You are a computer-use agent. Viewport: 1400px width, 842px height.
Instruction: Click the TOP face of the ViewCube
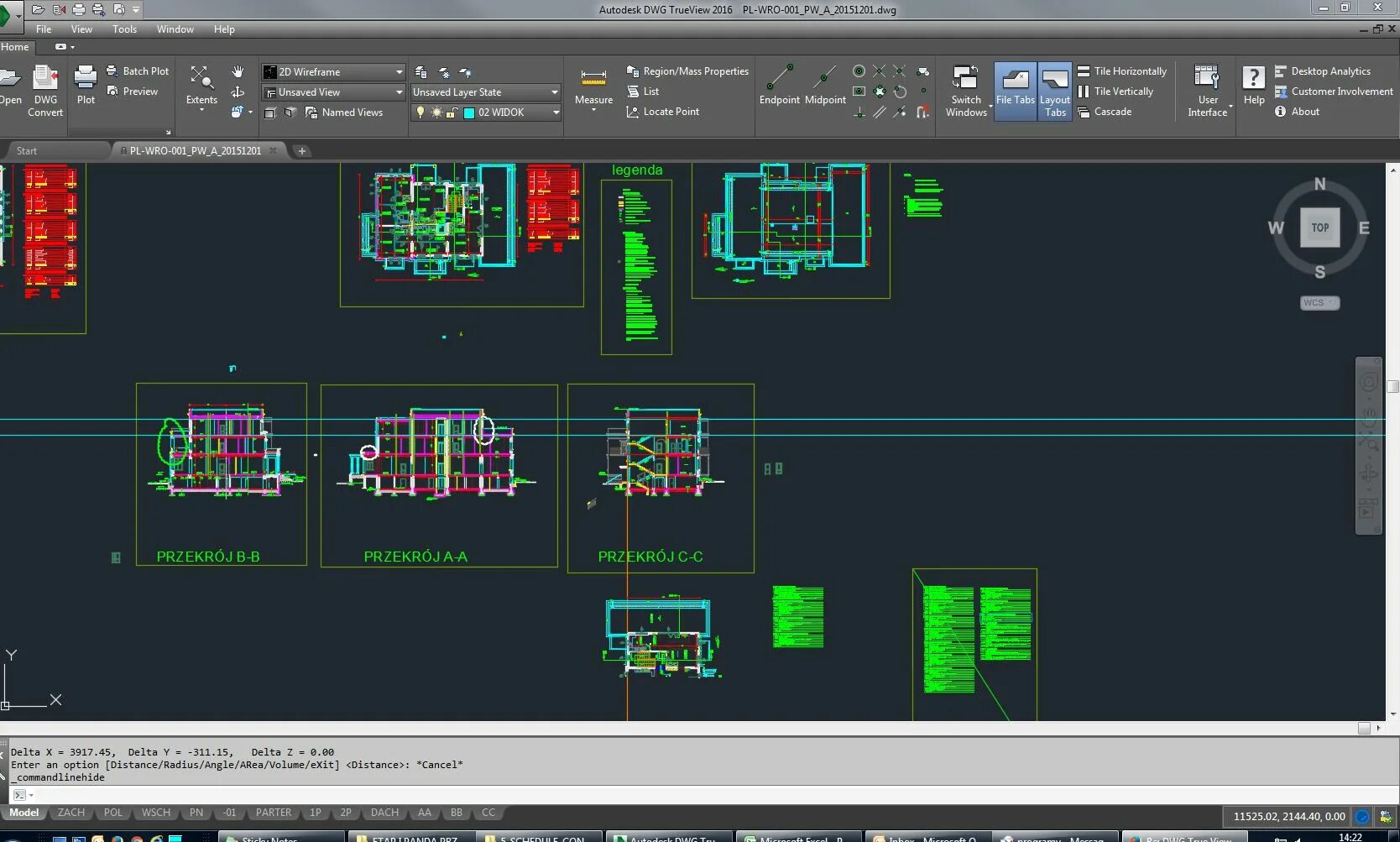pos(1320,227)
